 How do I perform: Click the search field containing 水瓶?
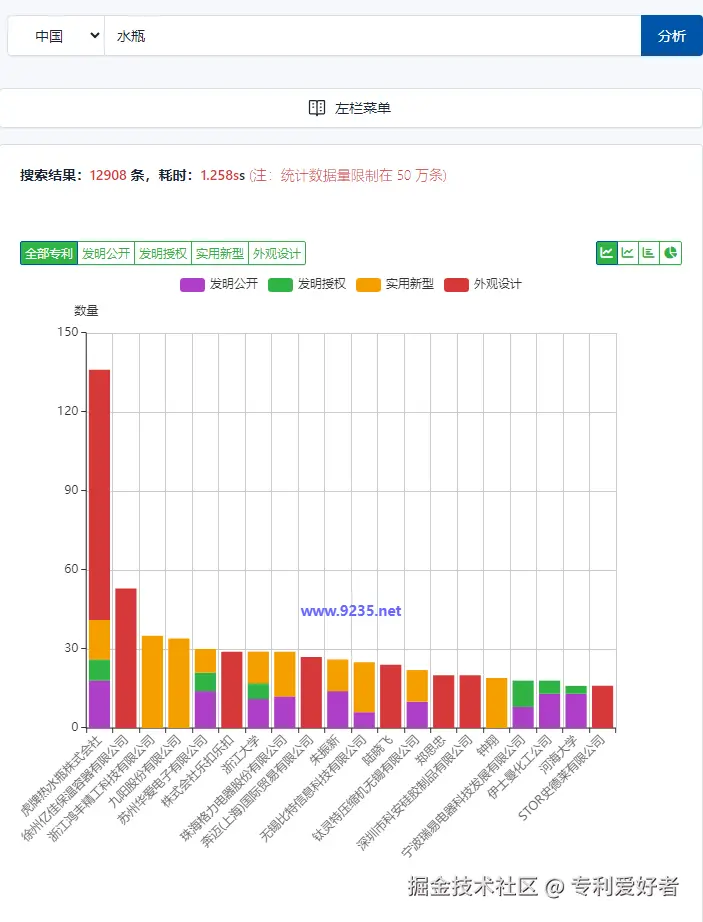300,35
